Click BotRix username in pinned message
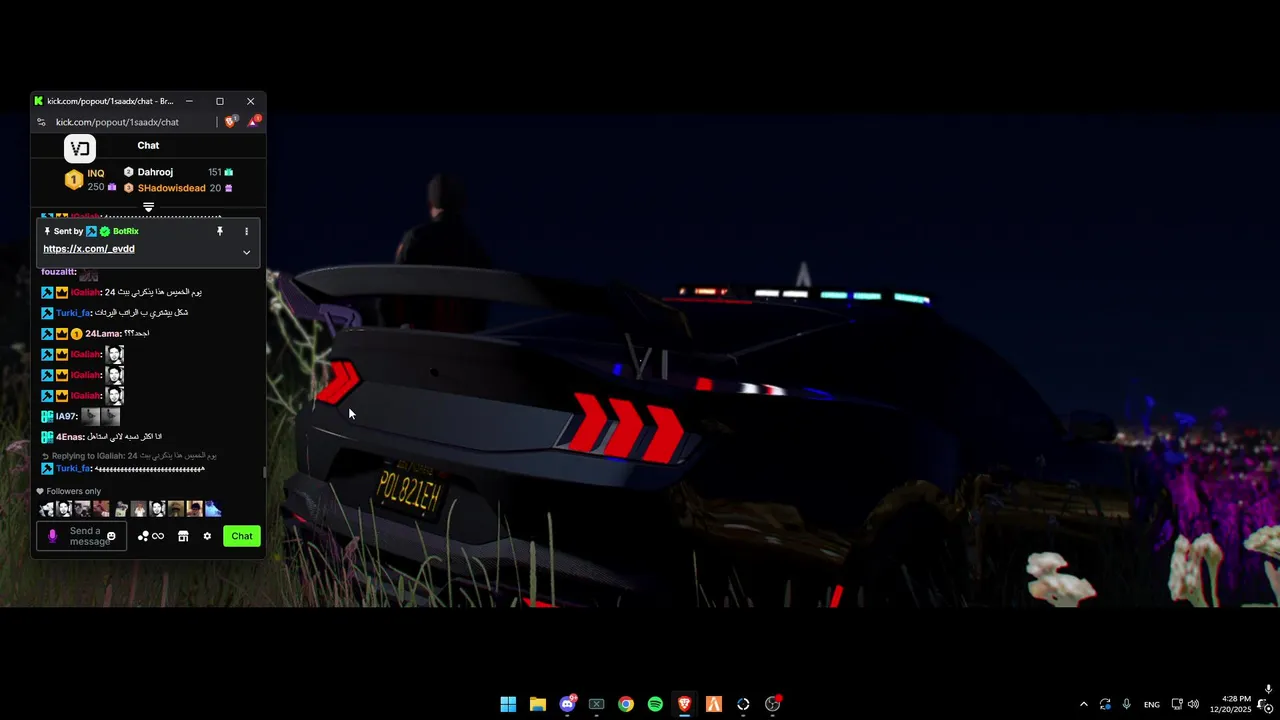Image resolution: width=1280 pixels, height=720 pixels. click(126, 231)
